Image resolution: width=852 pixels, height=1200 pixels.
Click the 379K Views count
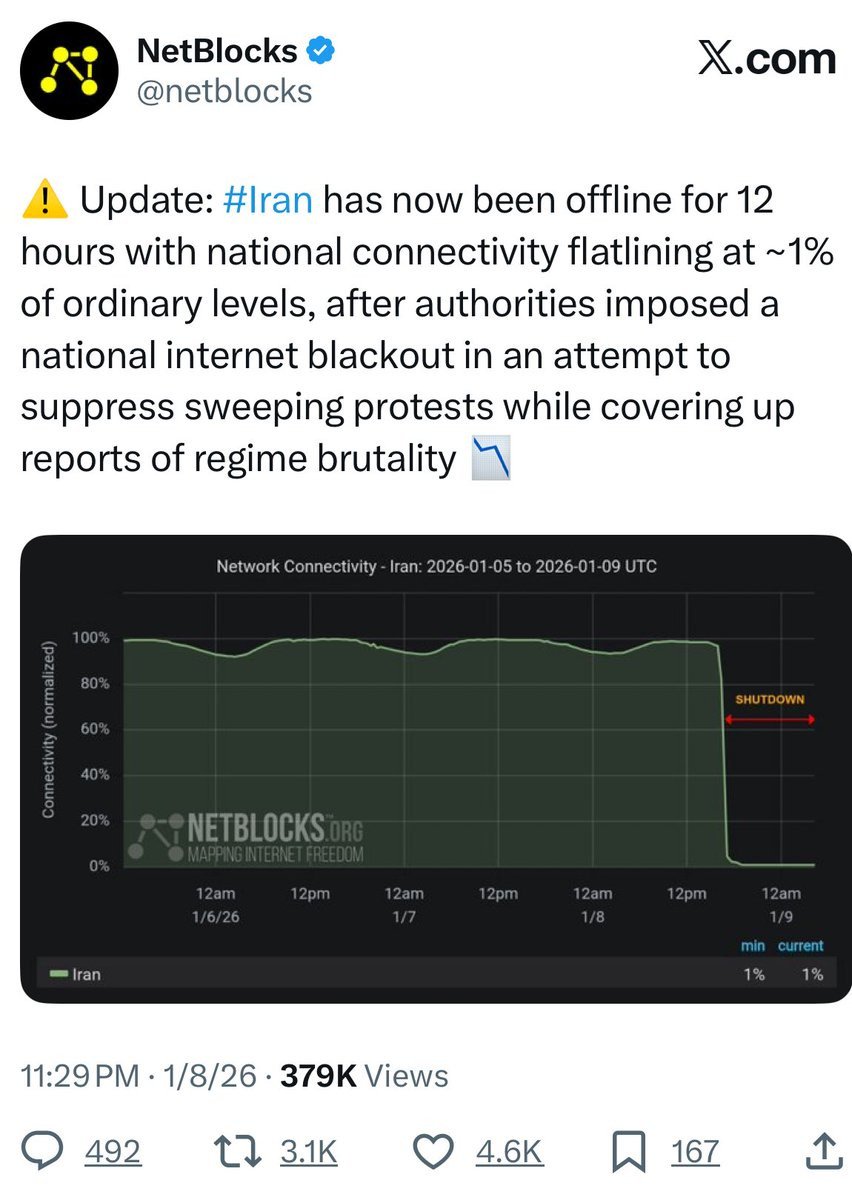[364, 1076]
